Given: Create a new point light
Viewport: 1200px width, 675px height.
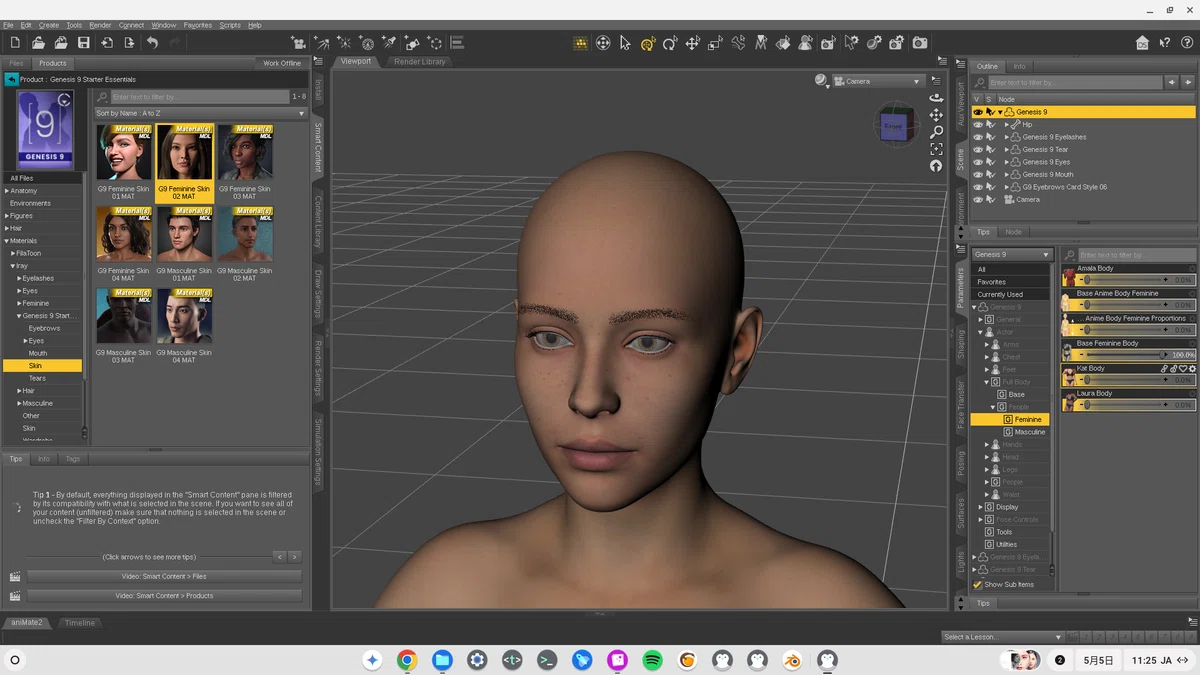Looking at the screenshot, I should coord(344,43).
